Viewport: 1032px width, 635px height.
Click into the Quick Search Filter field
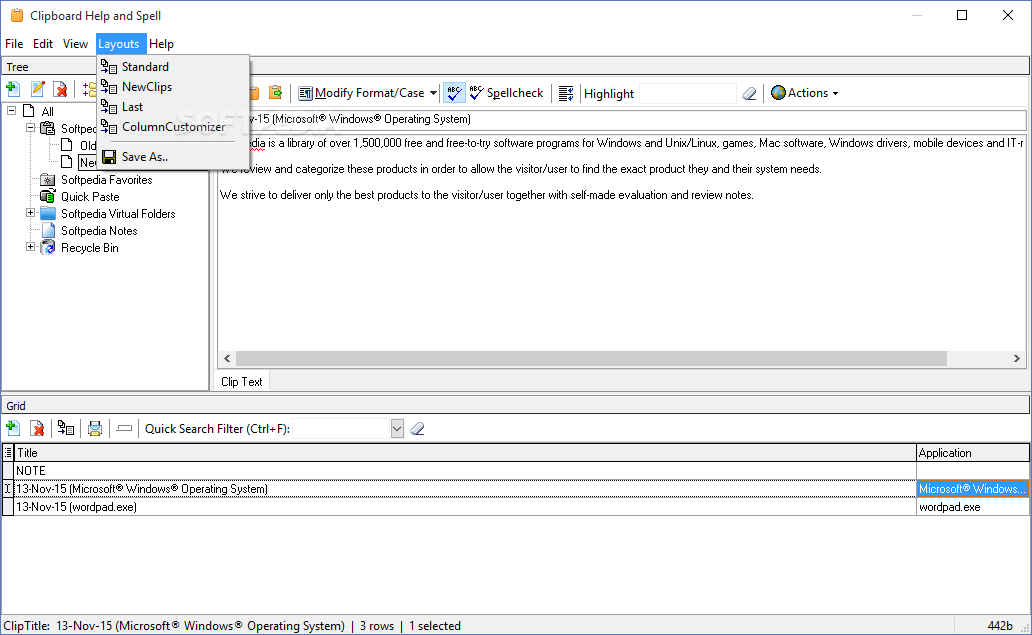pyautogui.click(x=342, y=429)
